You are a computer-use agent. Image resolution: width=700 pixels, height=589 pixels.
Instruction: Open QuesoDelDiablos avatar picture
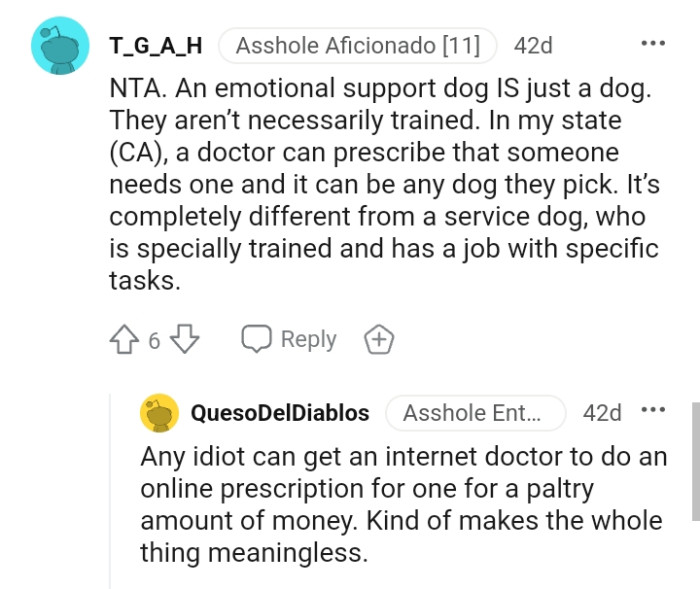click(160, 413)
